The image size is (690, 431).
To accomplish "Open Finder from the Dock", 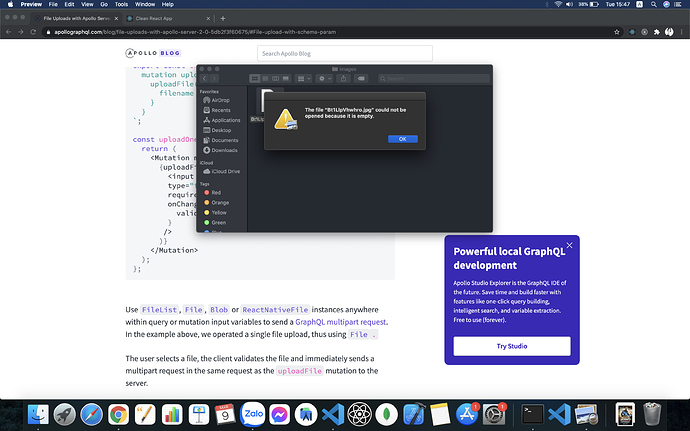I will tap(38, 414).
